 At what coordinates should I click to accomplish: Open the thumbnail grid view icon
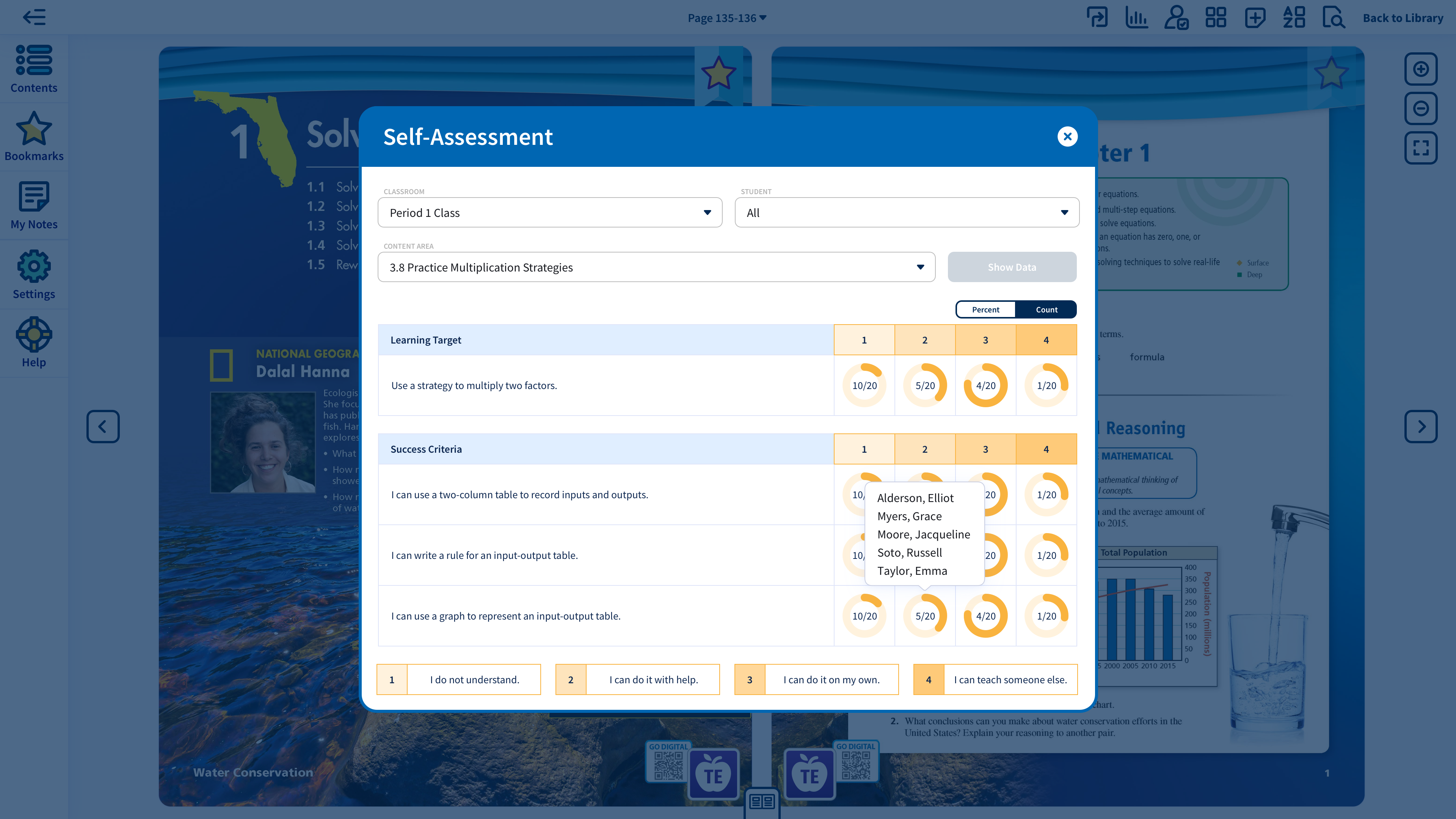coord(1216,17)
